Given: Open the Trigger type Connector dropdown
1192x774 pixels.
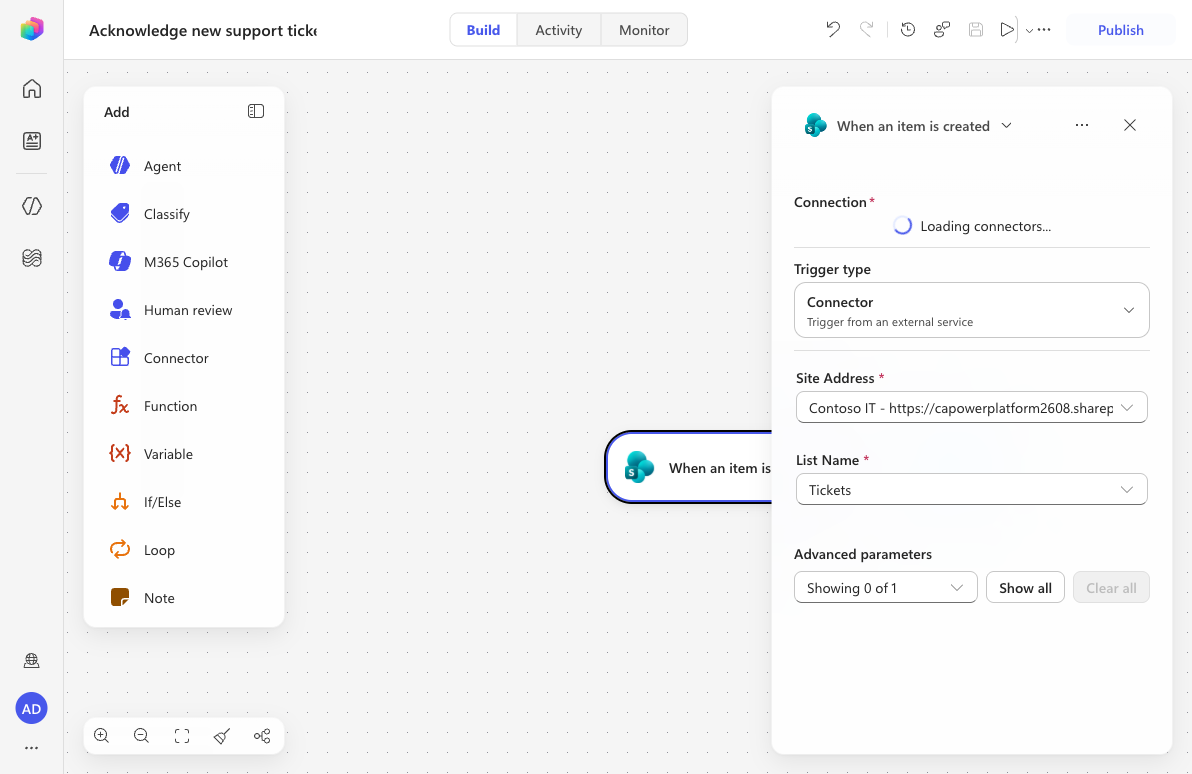Looking at the screenshot, I should (x=972, y=310).
